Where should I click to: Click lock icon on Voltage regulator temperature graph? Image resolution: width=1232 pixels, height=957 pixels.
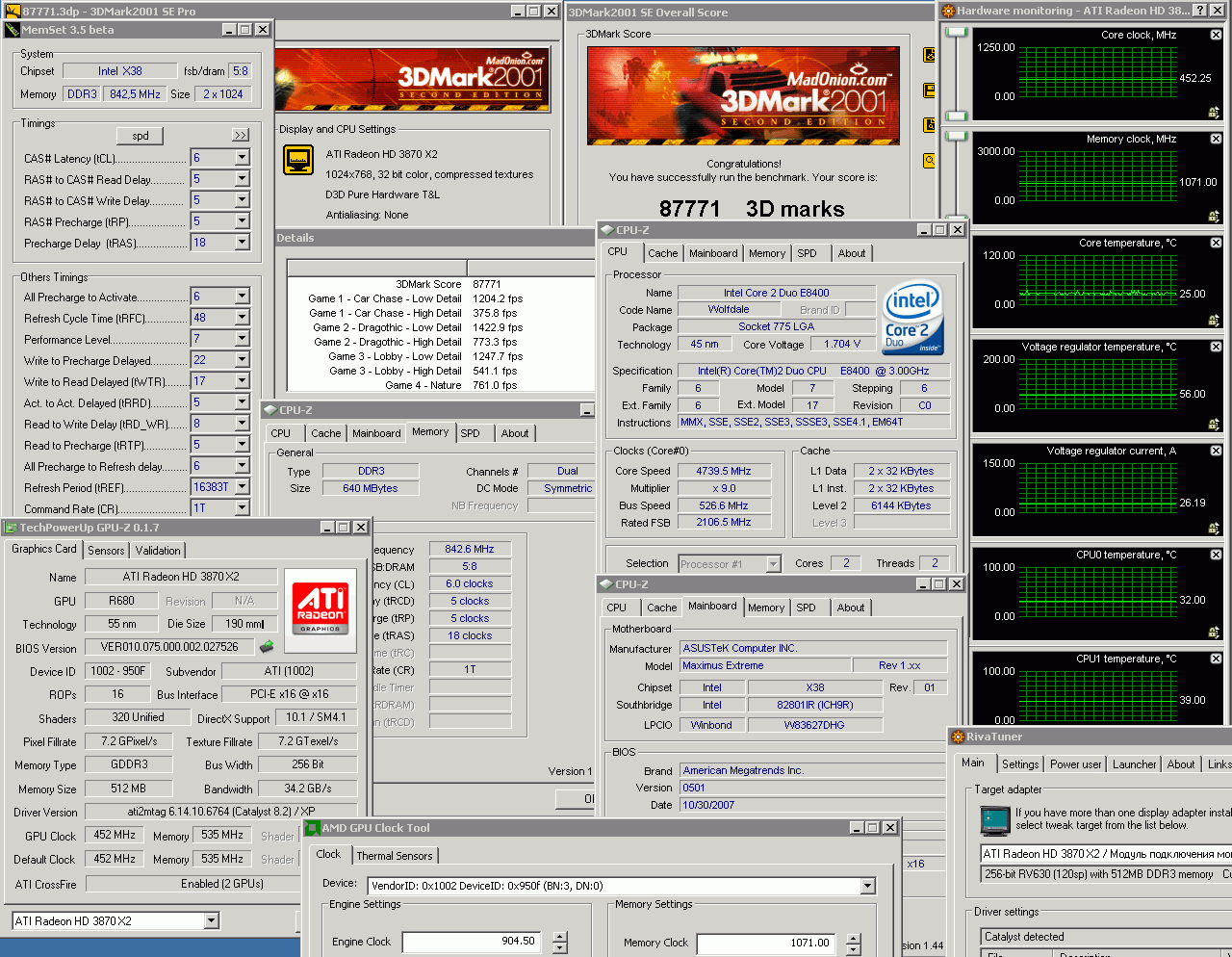click(1214, 424)
